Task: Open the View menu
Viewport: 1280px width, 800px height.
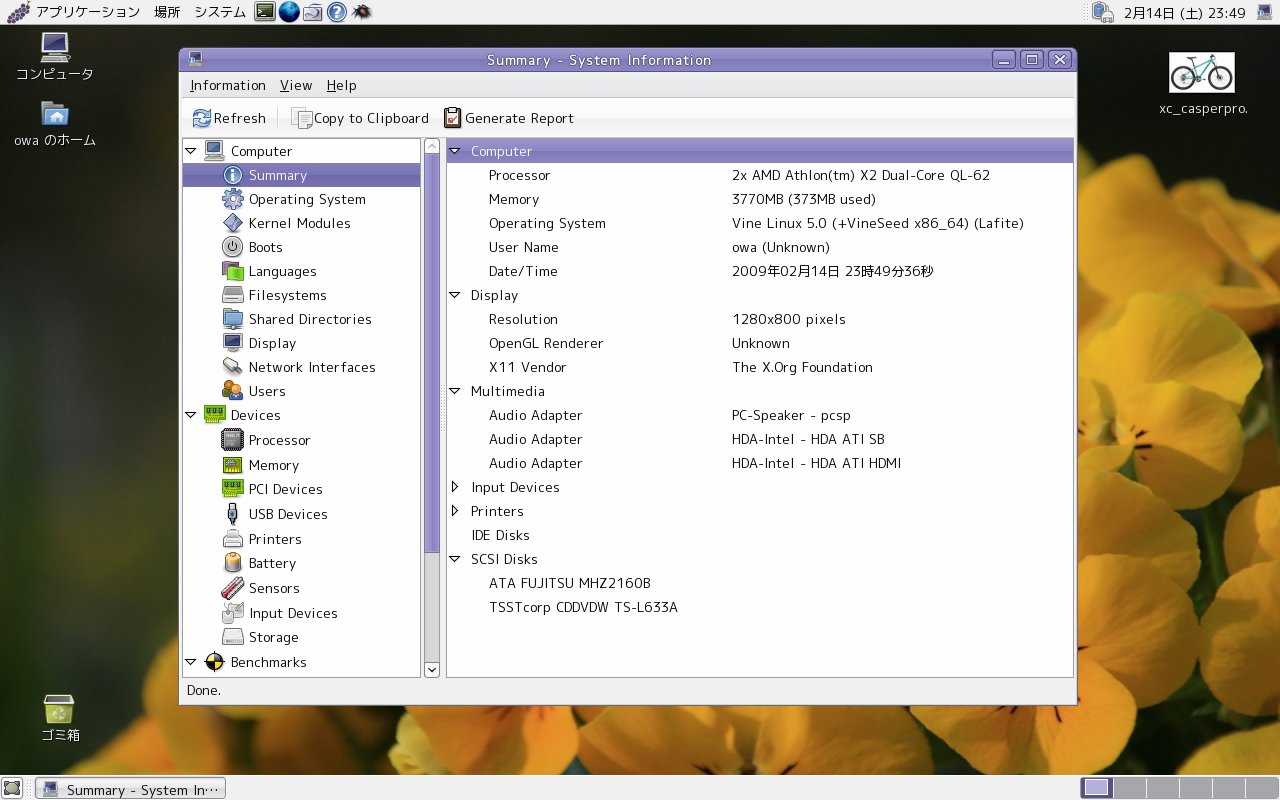Action: click(x=296, y=86)
